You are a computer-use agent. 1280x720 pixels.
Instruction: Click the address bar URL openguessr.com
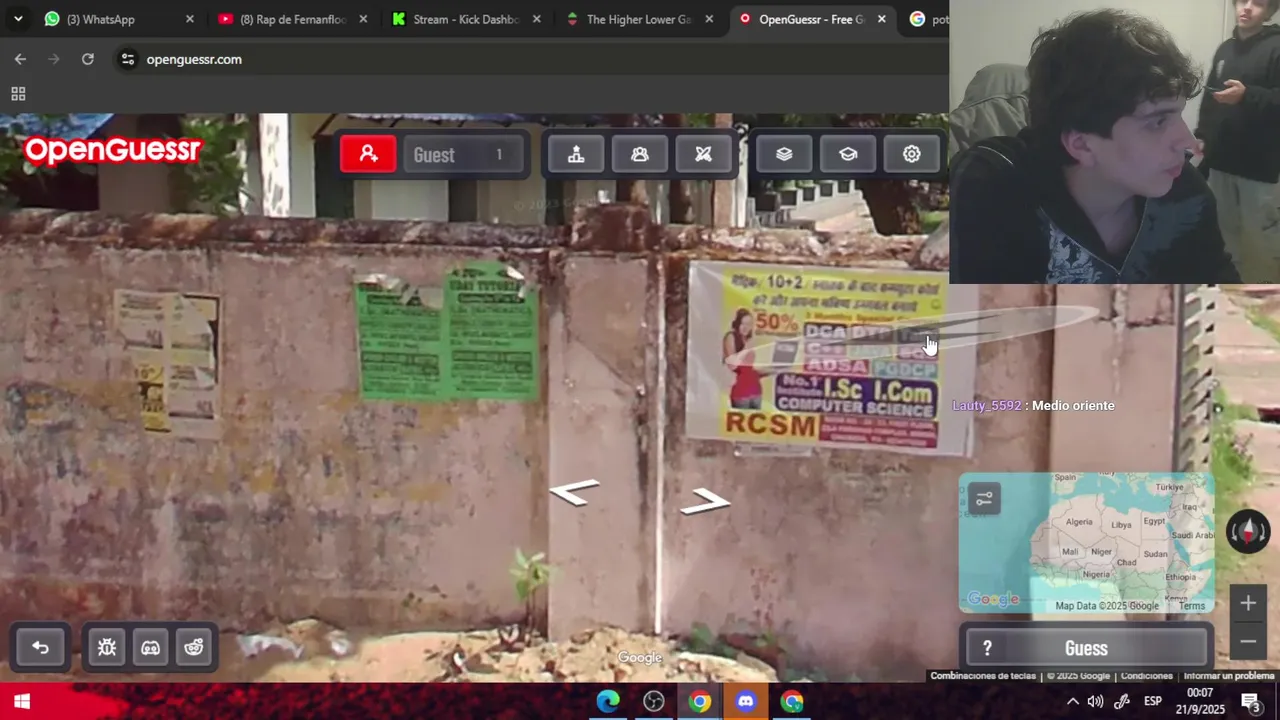(194, 59)
